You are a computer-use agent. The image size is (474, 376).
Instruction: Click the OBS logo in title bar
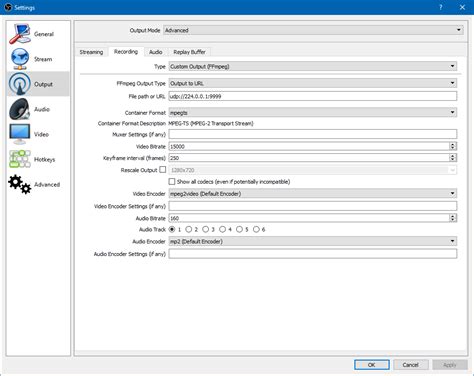[x=8, y=7]
